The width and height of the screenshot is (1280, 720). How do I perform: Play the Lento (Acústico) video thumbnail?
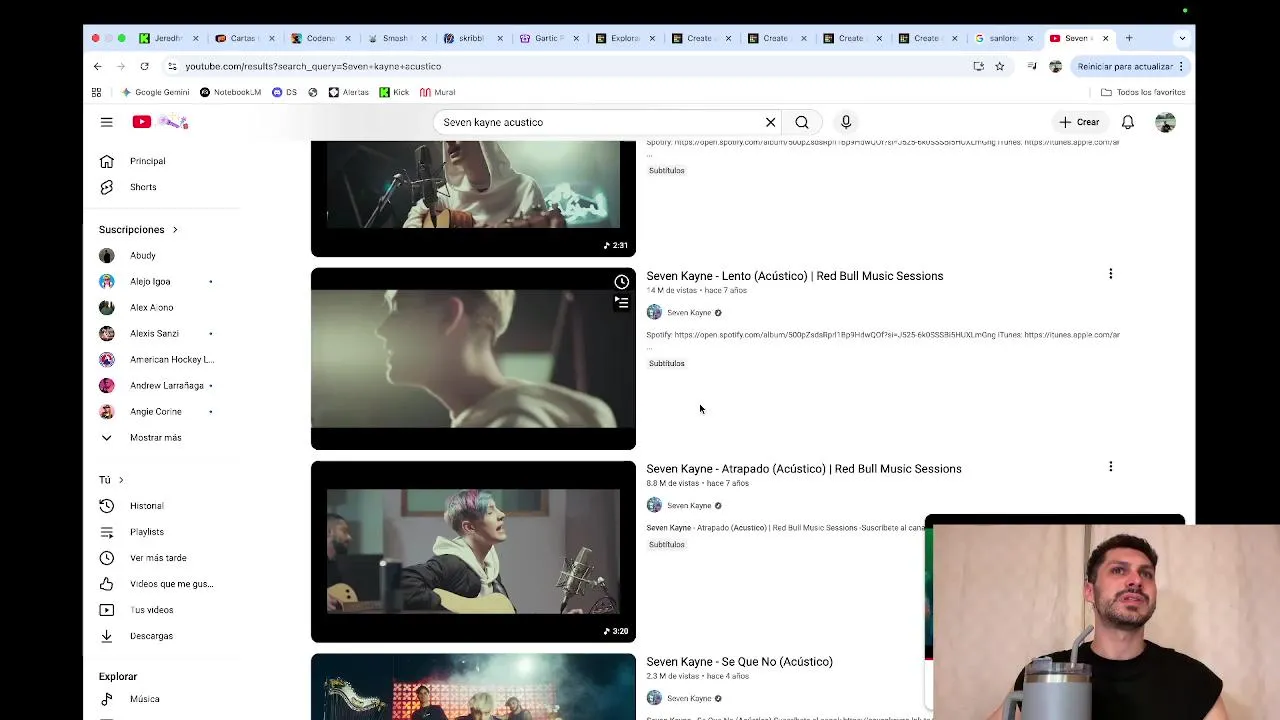coord(473,359)
